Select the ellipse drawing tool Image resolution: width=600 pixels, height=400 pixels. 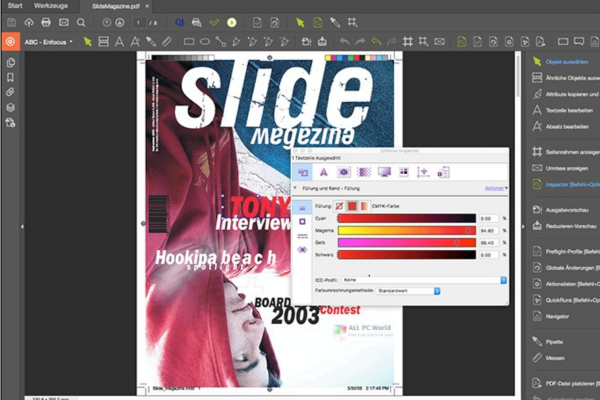[205, 41]
